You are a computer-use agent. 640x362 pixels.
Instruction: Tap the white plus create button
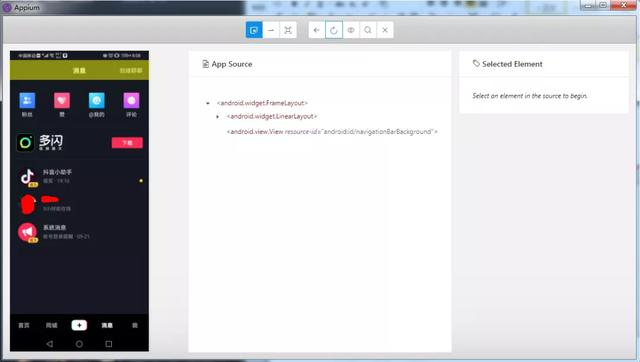[x=79, y=325]
